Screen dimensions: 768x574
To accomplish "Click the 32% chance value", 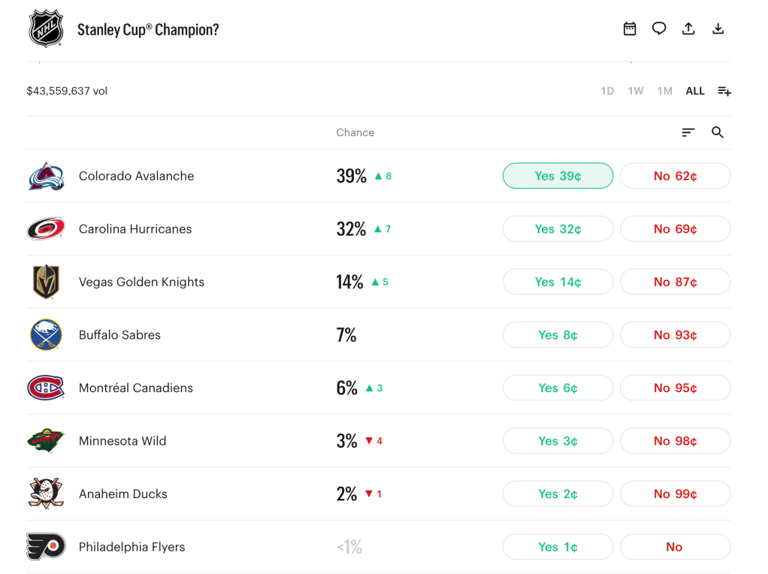I will pyautogui.click(x=351, y=229).
